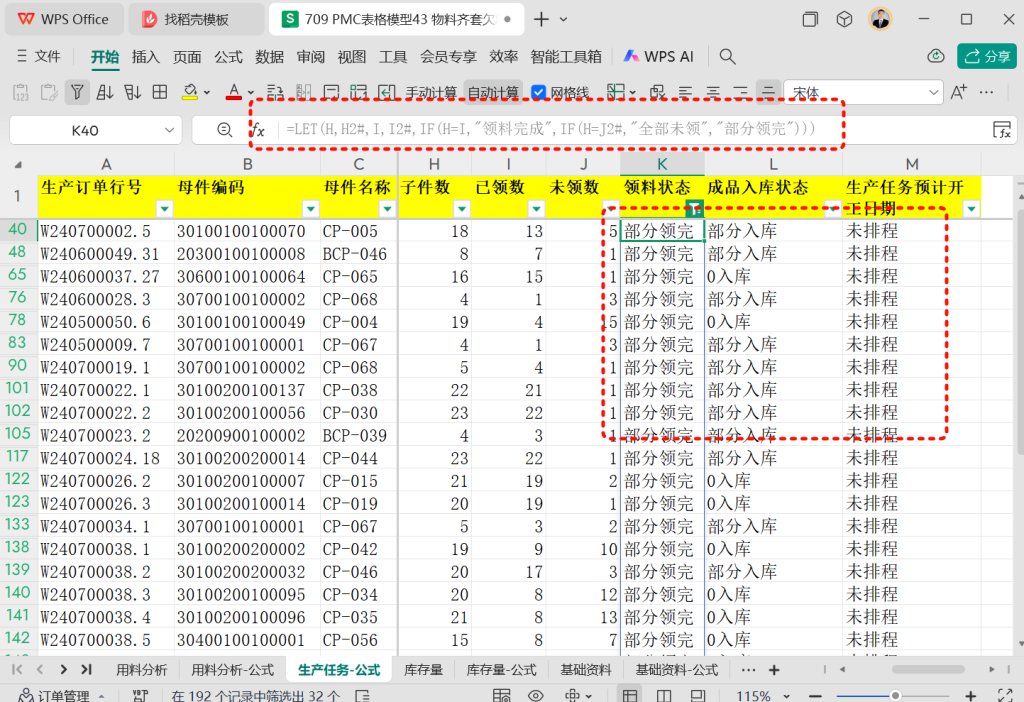Screen dimensions: 1024x702
Task: Align text center in toolbar
Action: pos(713,93)
